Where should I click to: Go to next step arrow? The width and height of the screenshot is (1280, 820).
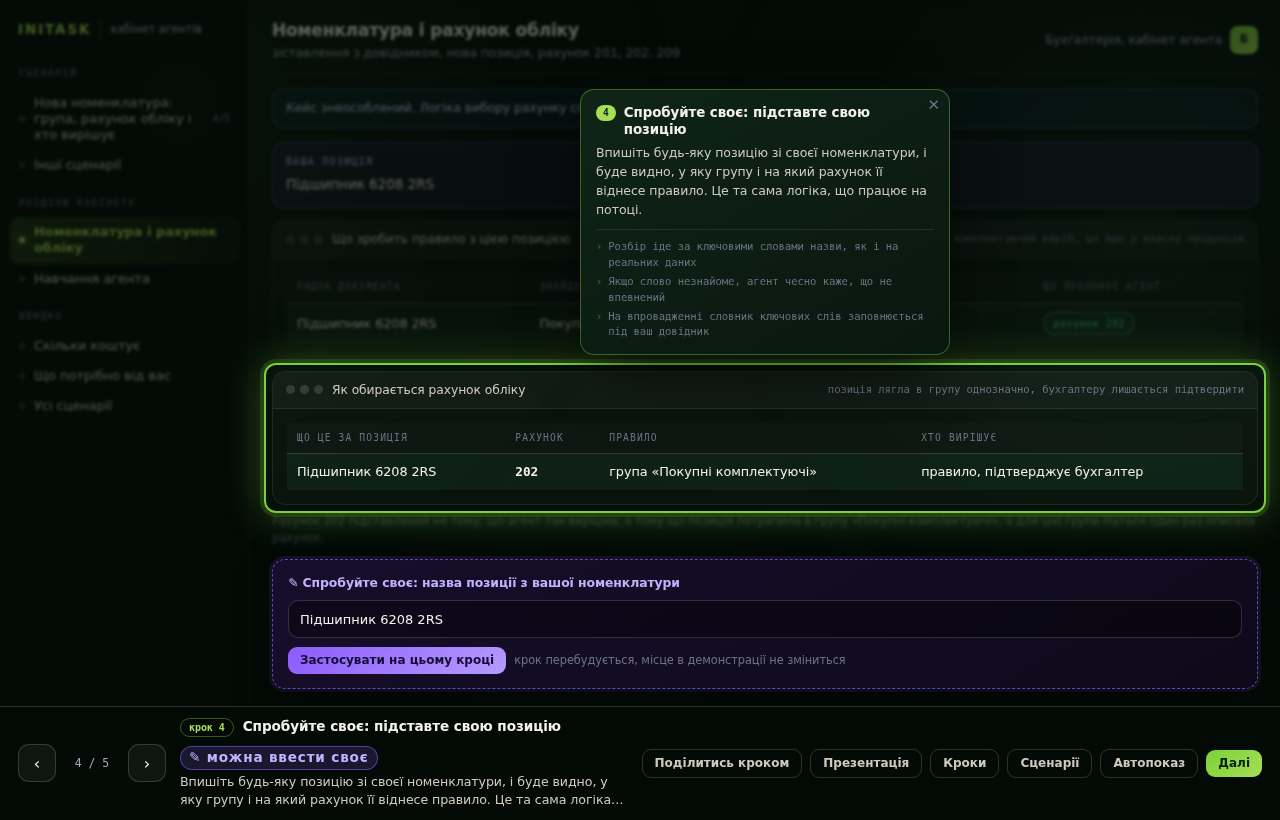147,763
